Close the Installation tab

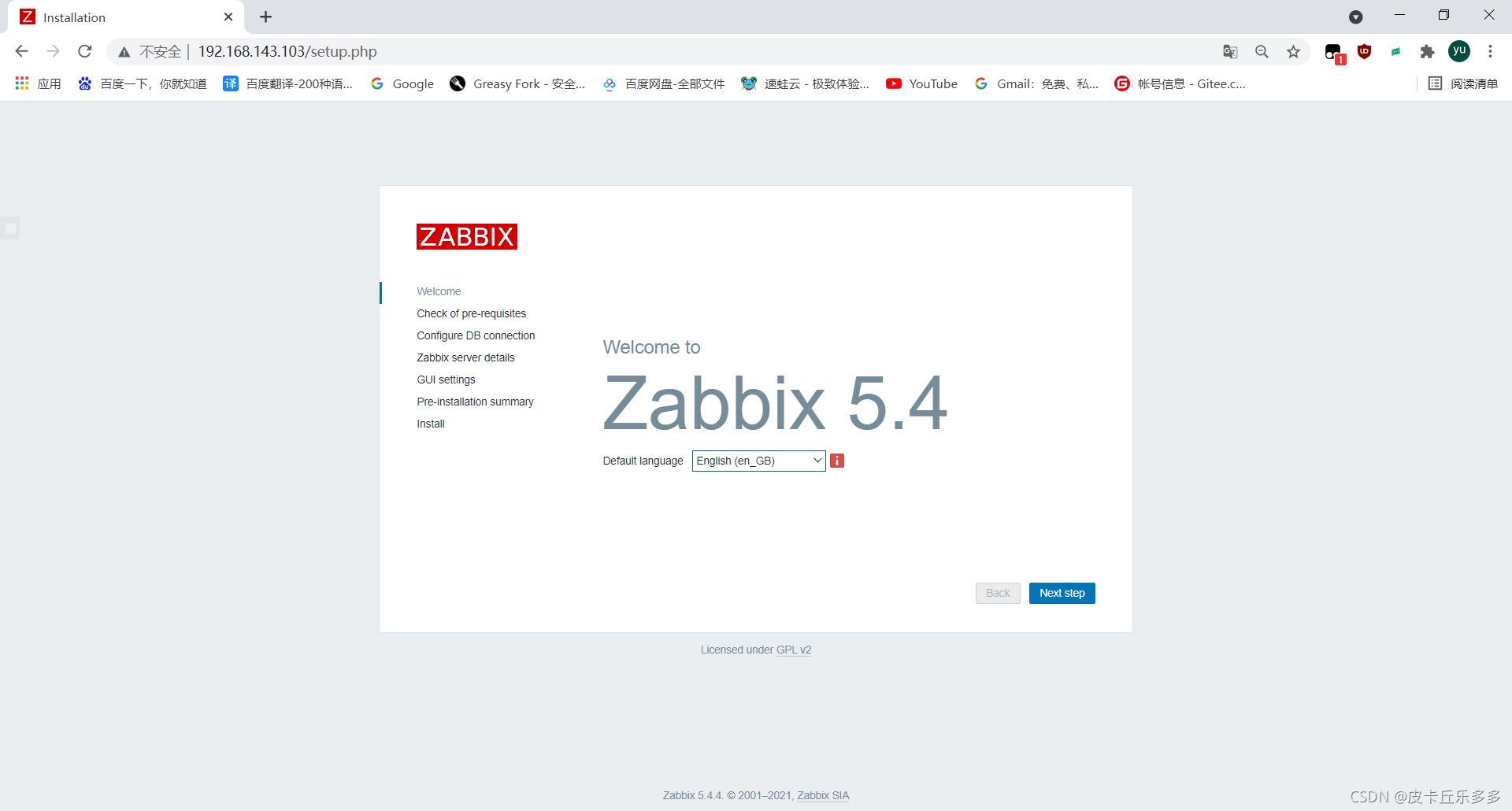click(228, 17)
